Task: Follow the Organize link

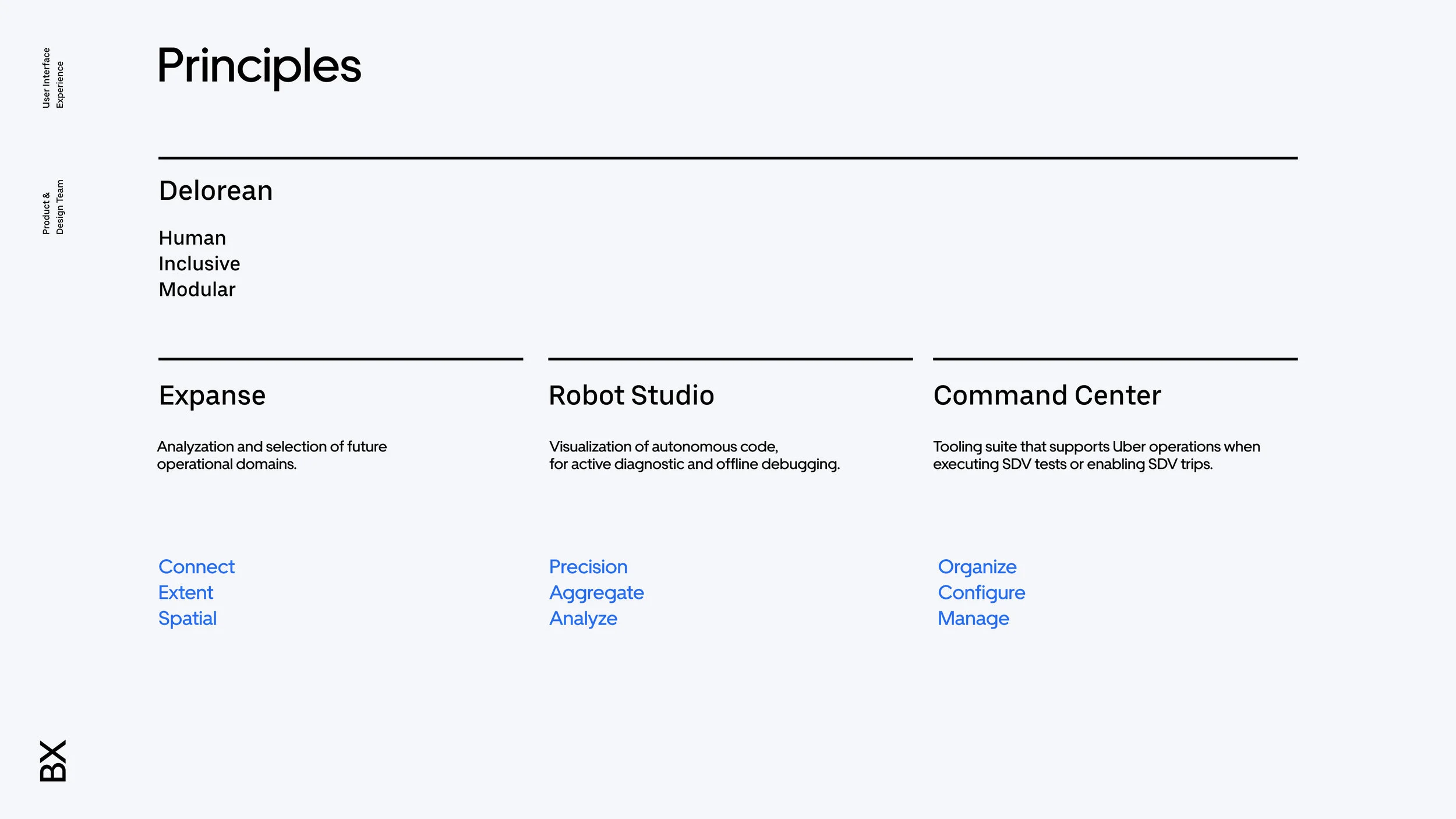Action: 977,567
